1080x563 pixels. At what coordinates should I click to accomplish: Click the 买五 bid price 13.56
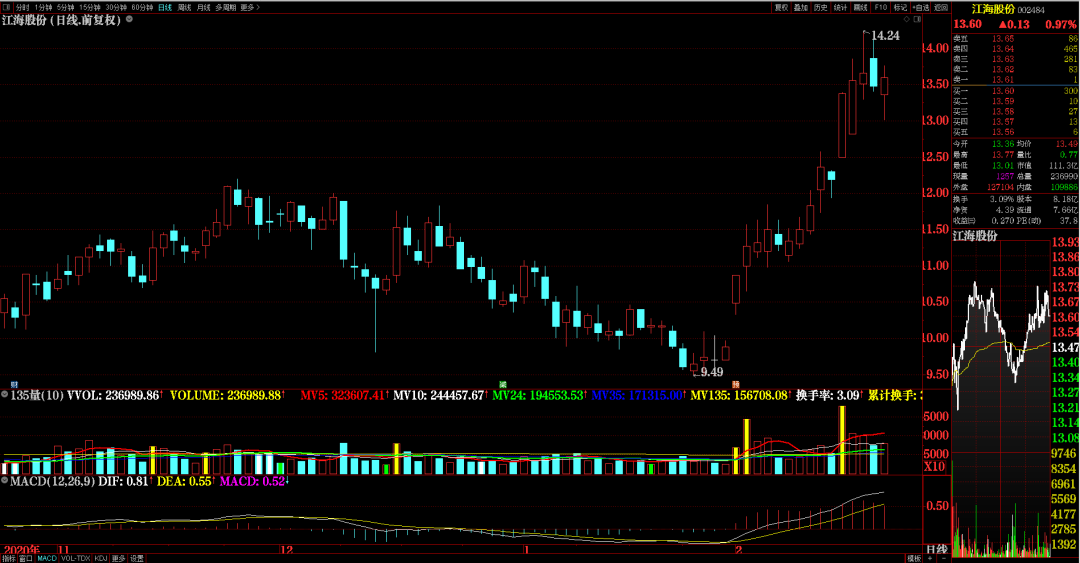(x=1003, y=132)
